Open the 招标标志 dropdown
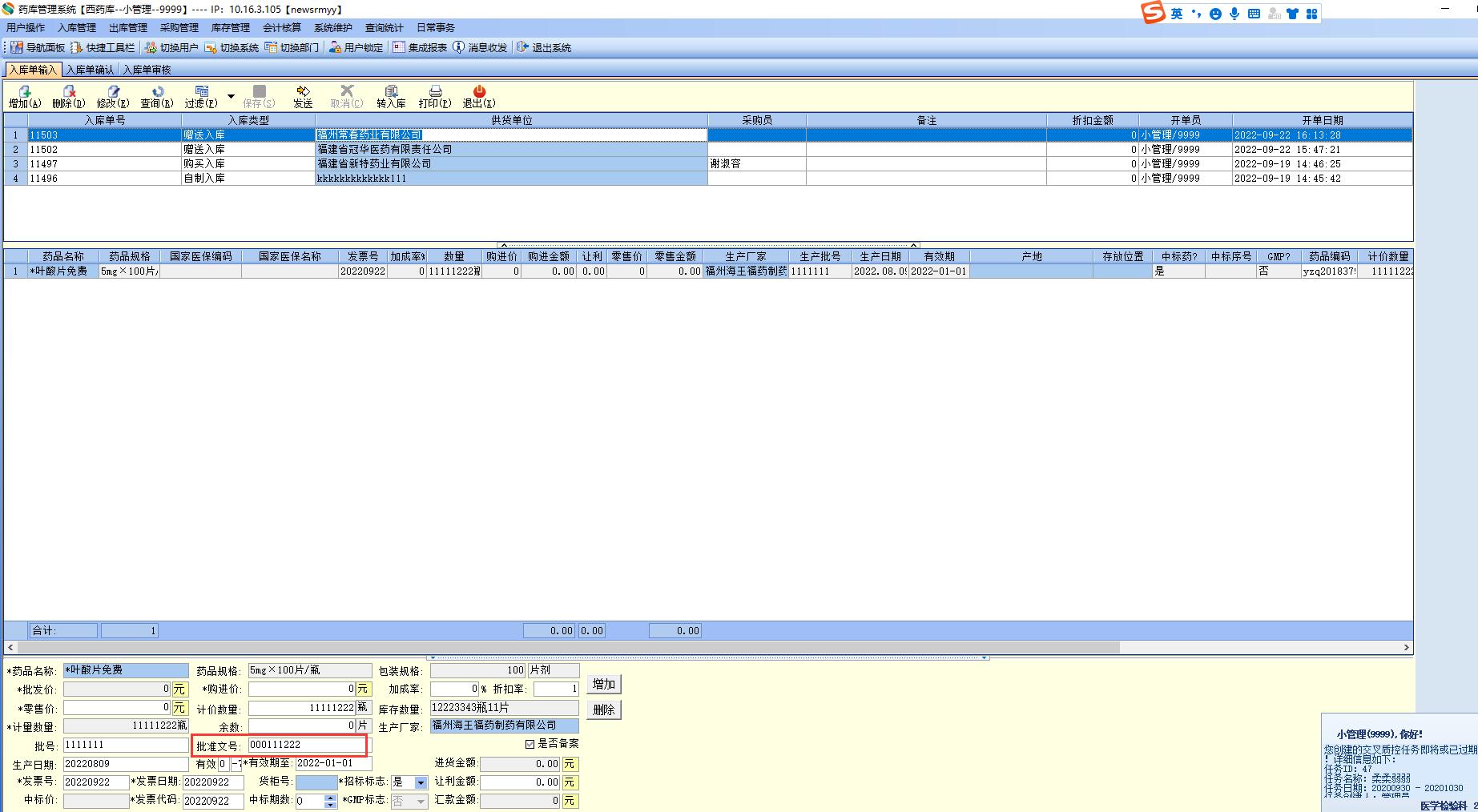The height and width of the screenshot is (812, 1478). 421,782
